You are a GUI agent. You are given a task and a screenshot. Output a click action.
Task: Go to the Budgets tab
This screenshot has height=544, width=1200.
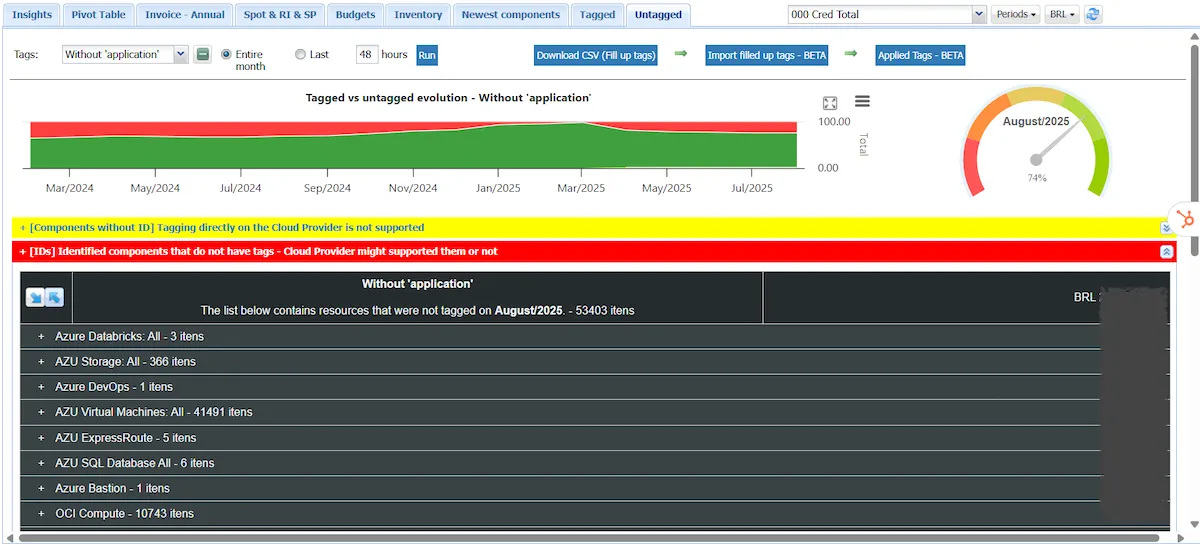355,14
